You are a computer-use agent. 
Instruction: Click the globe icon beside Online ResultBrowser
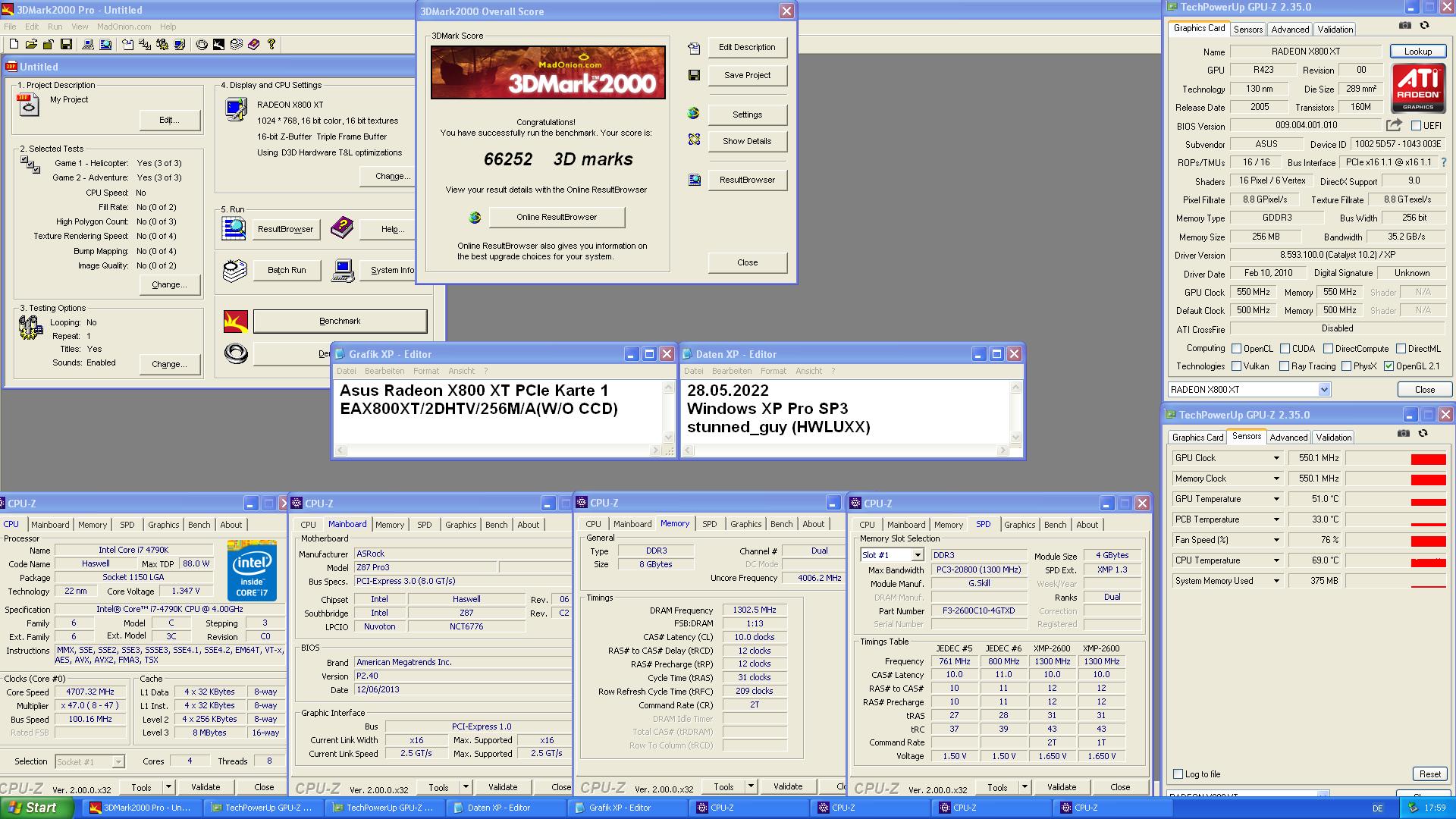pos(475,218)
